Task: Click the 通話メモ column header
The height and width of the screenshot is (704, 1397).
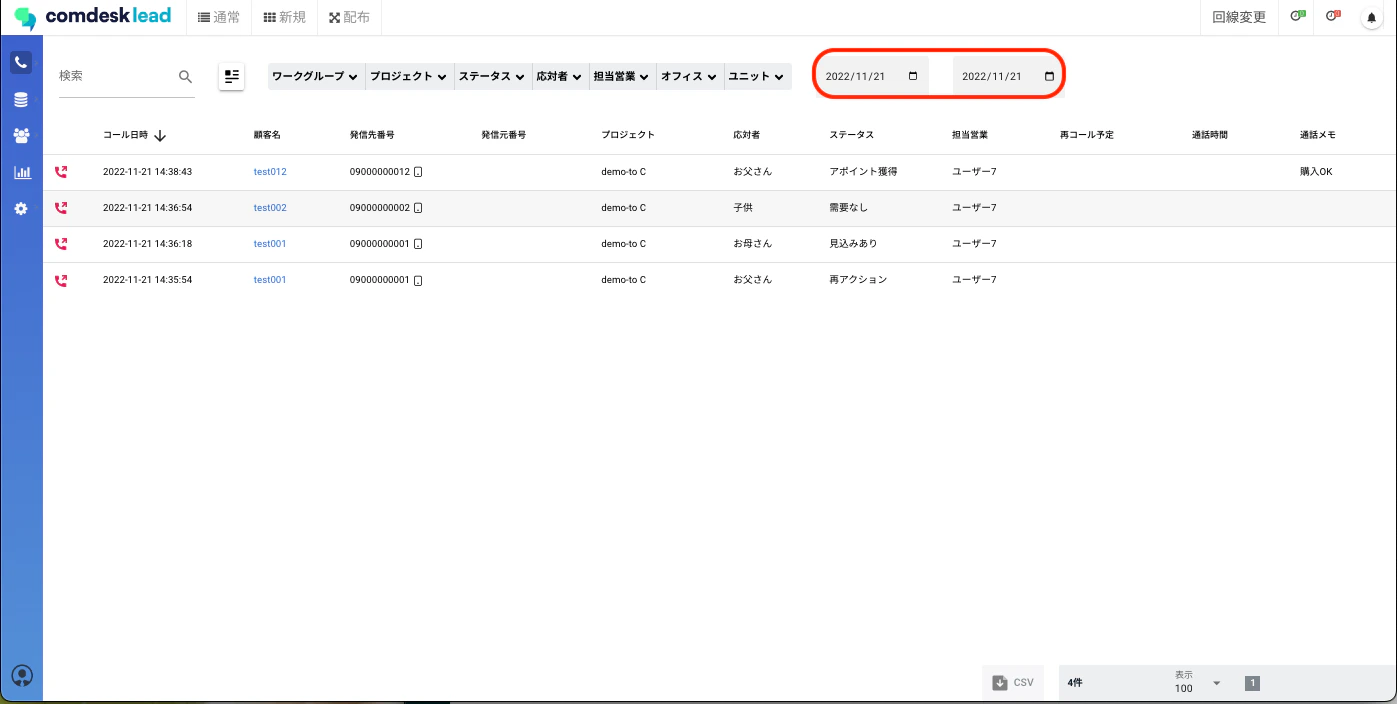Action: coord(1318,135)
